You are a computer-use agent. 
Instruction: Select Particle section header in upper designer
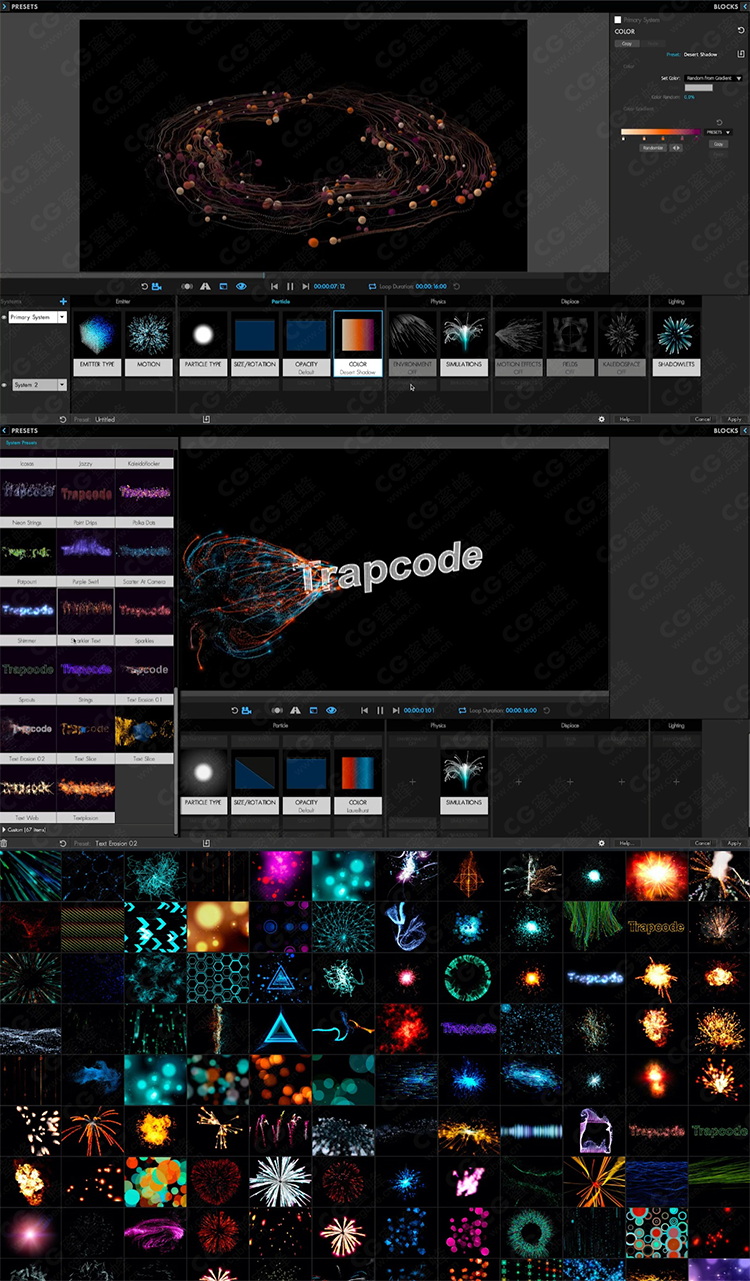coord(281,301)
